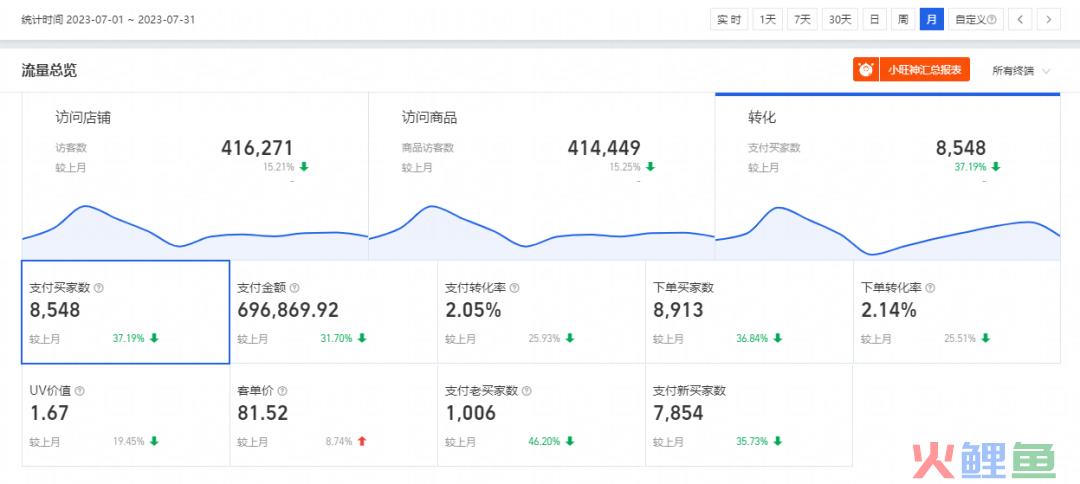Open the 自定义 custom date option
This screenshot has width=1080, height=484.
[x=975, y=19]
